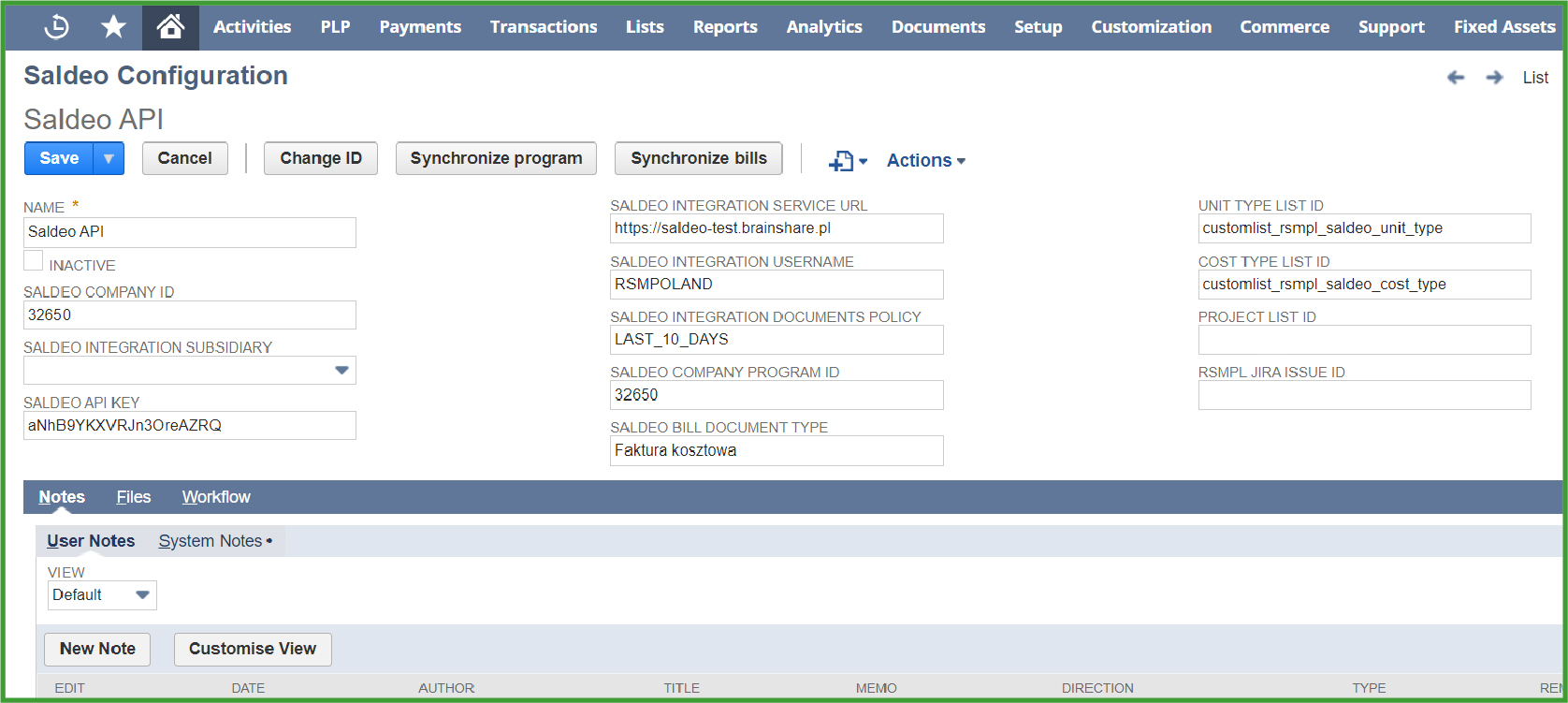Open the recent records history icon
The height and width of the screenshot is (703, 1568).
click(56, 27)
